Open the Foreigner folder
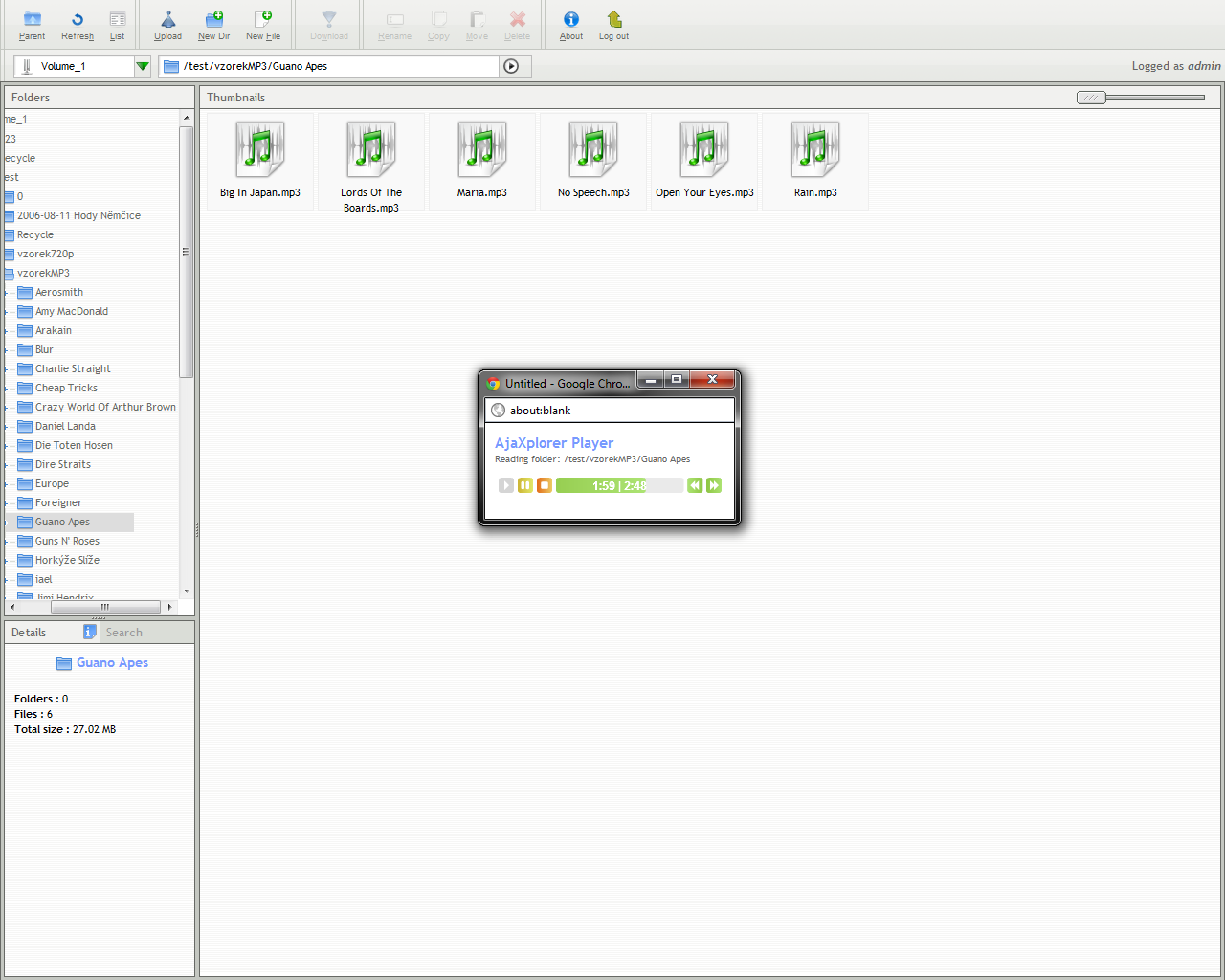 [58, 502]
